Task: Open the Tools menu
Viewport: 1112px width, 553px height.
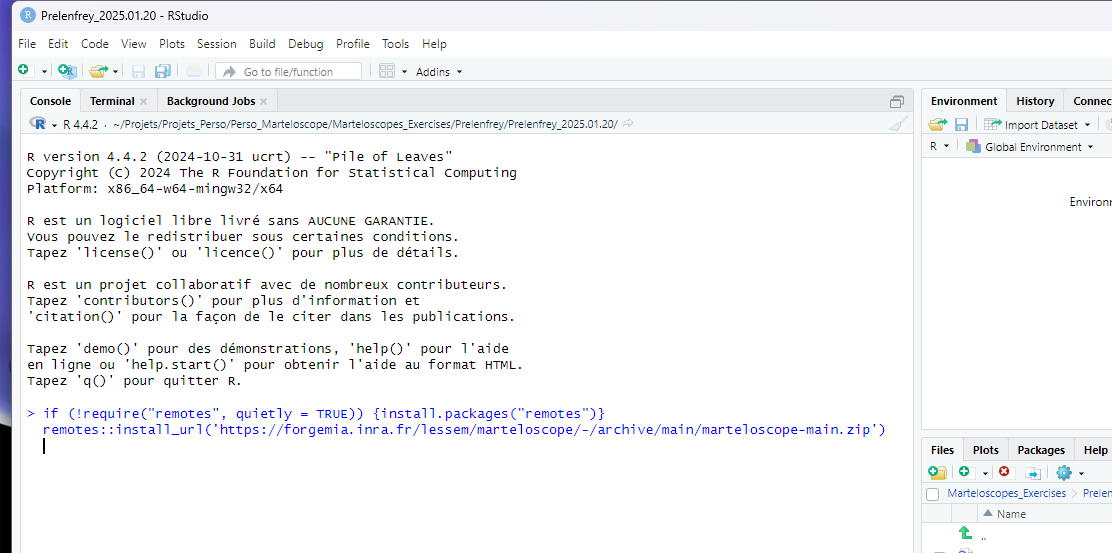Action: [x=396, y=44]
